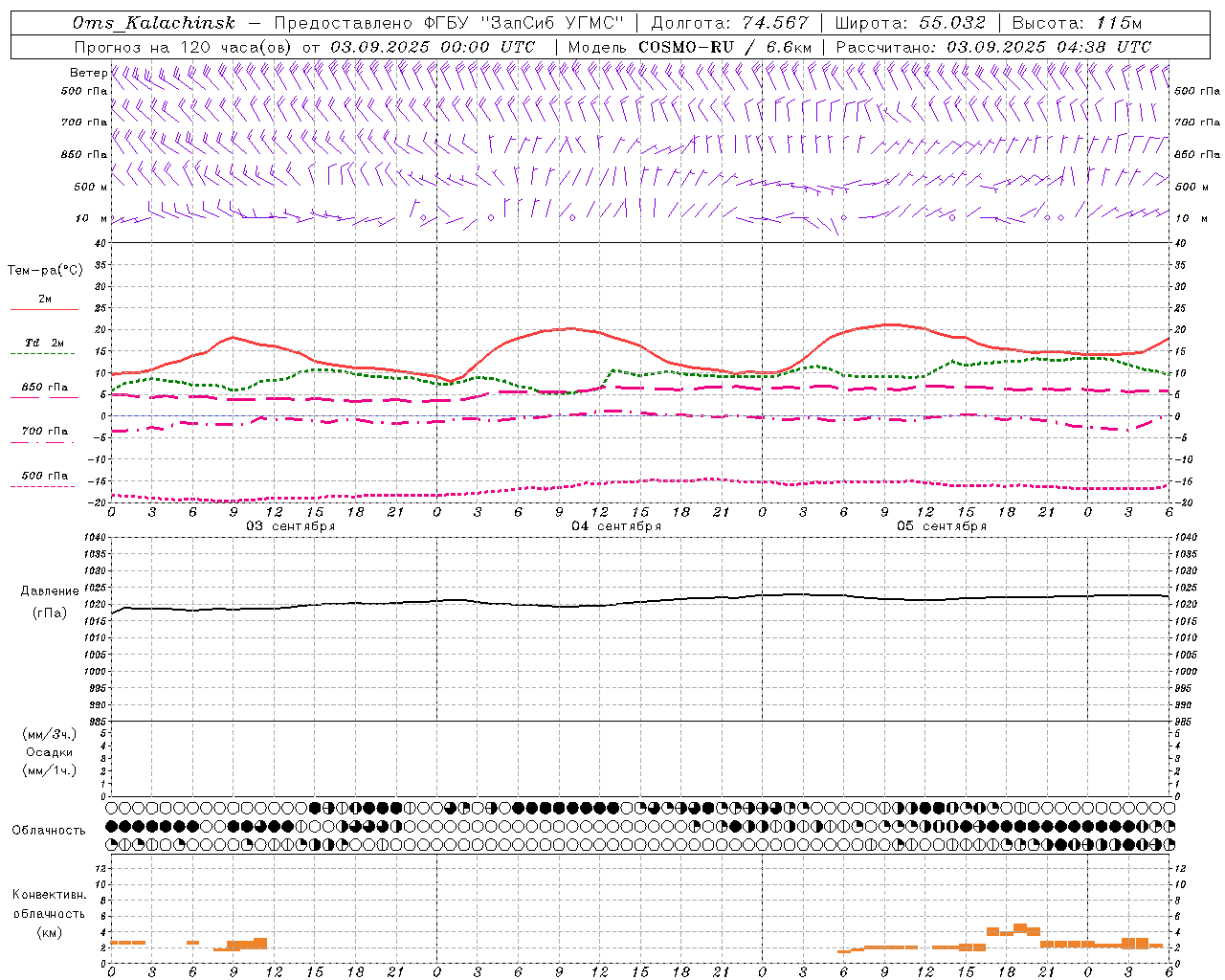Click the Oms_Kalachinsk station title

[x=153, y=23]
